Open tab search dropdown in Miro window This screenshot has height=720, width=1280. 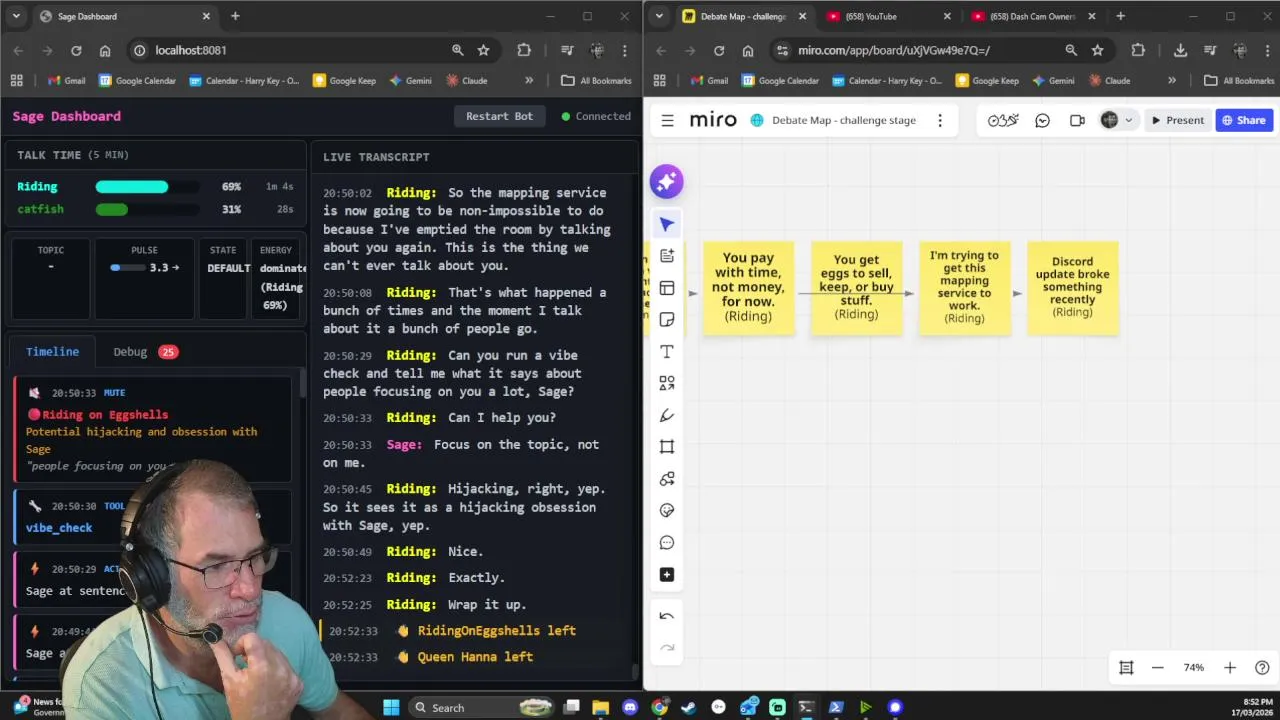click(x=659, y=16)
